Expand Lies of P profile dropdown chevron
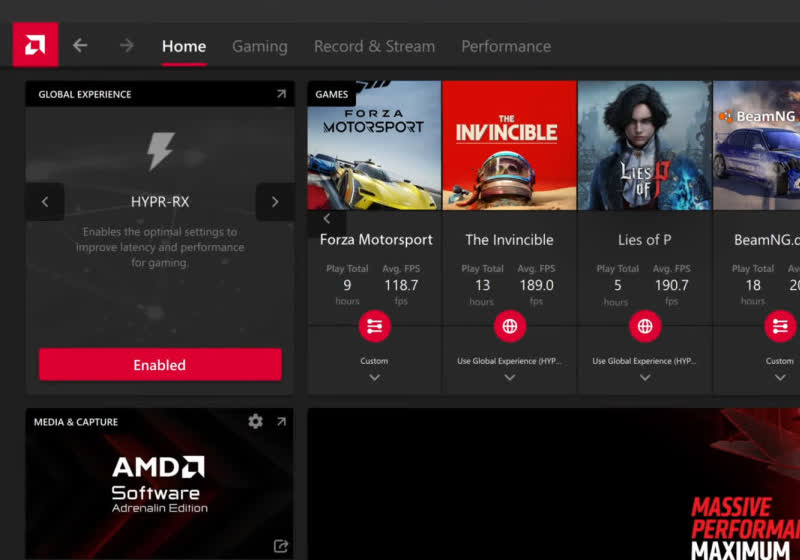 point(644,377)
